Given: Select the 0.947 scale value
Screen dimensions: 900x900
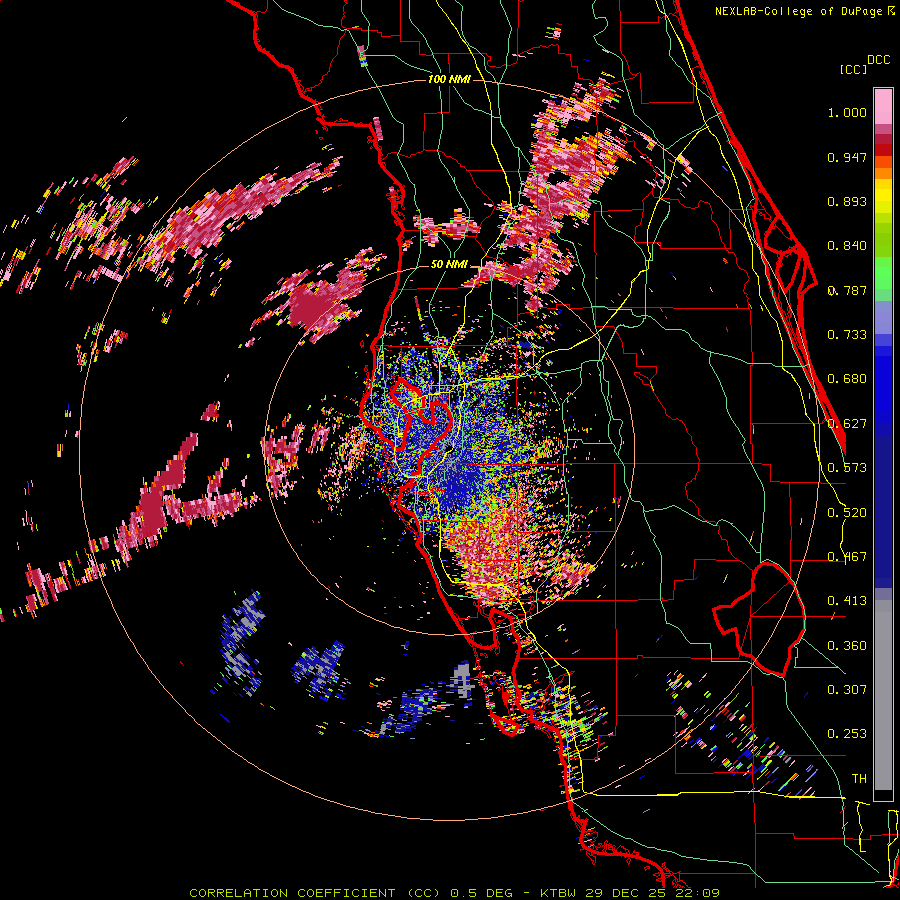Looking at the screenshot, I should [847, 157].
